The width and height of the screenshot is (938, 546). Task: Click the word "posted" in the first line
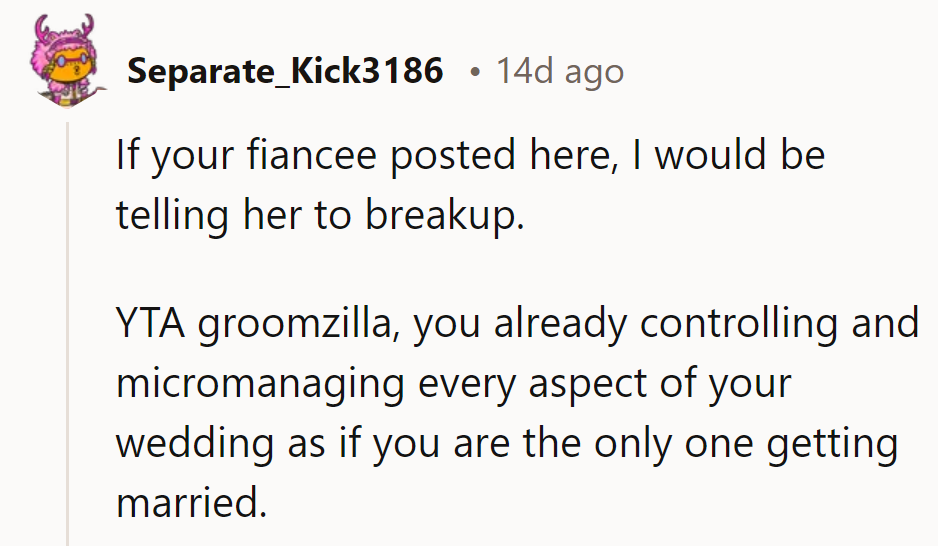click(465, 156)
